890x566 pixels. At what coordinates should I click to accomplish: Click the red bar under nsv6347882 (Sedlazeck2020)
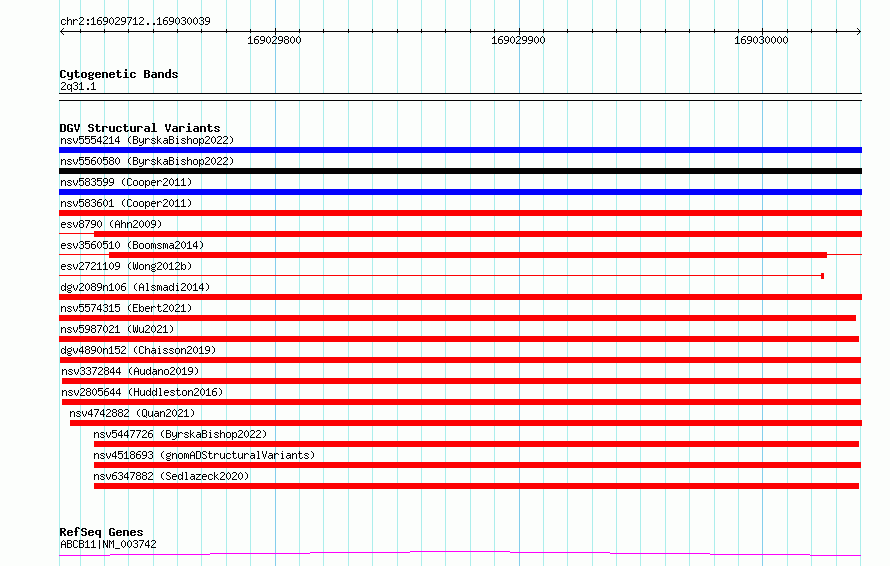(x=476, y=486)
